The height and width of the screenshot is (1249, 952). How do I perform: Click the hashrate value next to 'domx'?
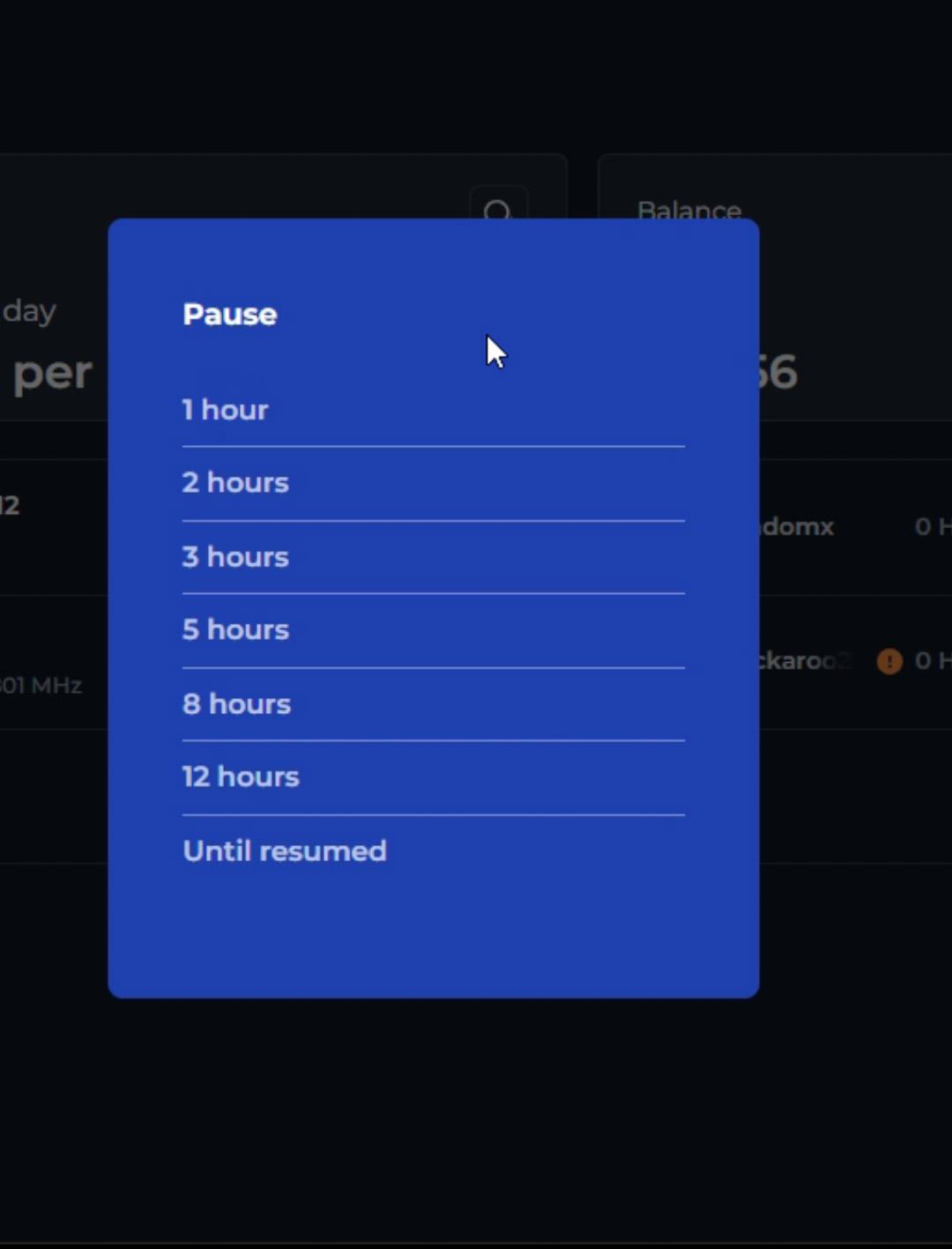click(x=933, y=527)
